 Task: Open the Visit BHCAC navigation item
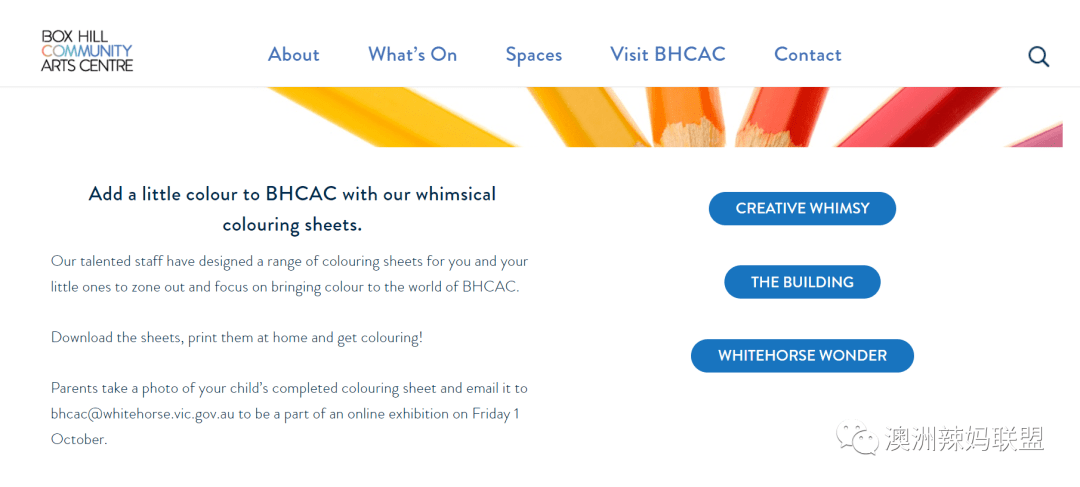click(x=668, y=54)
